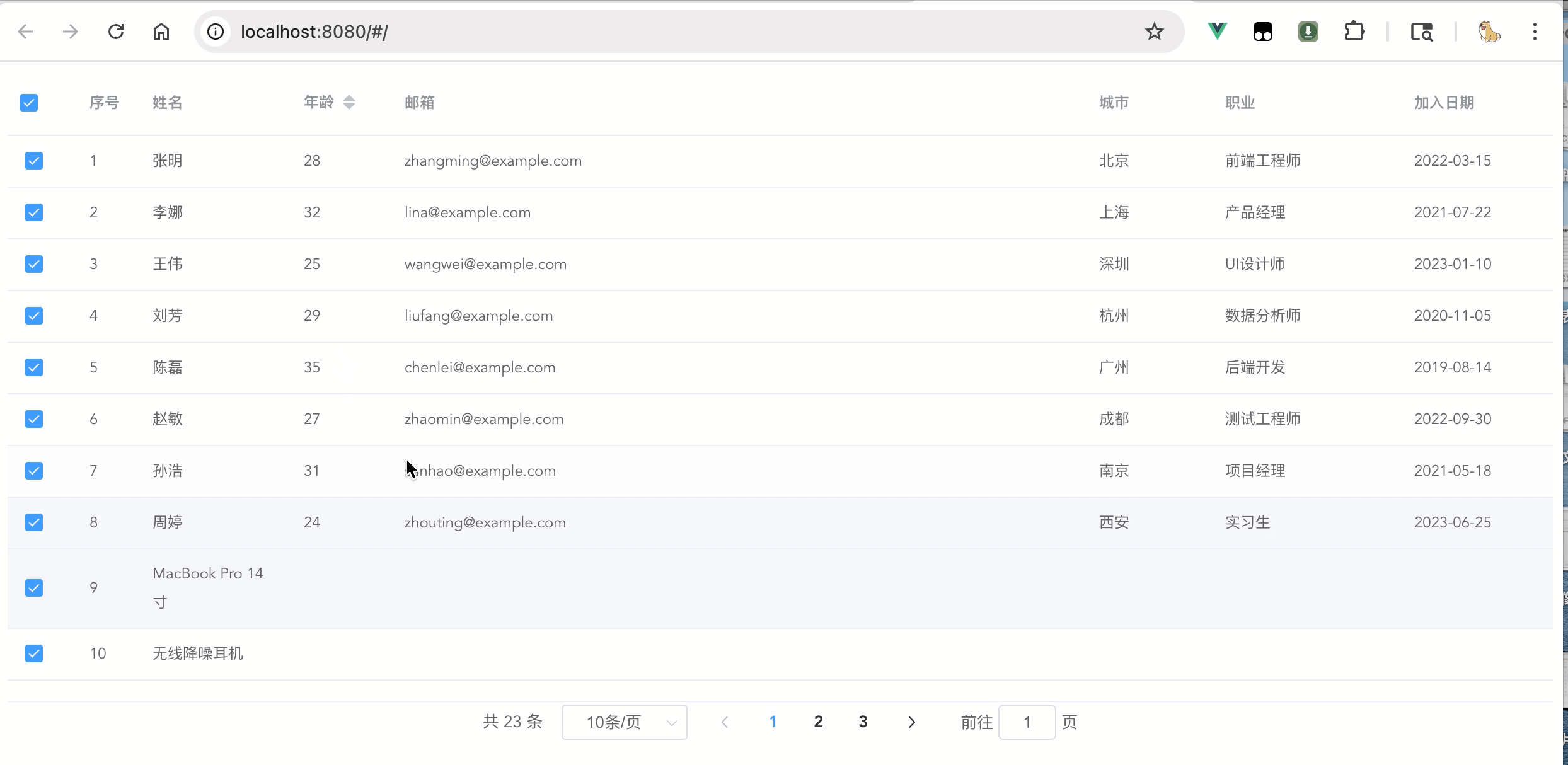Open the home page icon

161,32
